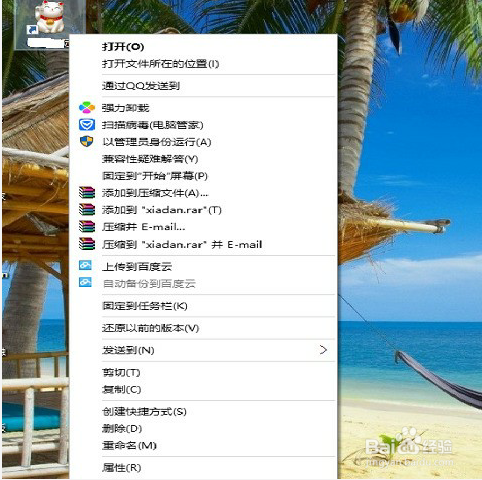Click the blue shield icon beside 扫描病毒
The width and height of the screenshot is (482, 480).
[x=87, y=125]
